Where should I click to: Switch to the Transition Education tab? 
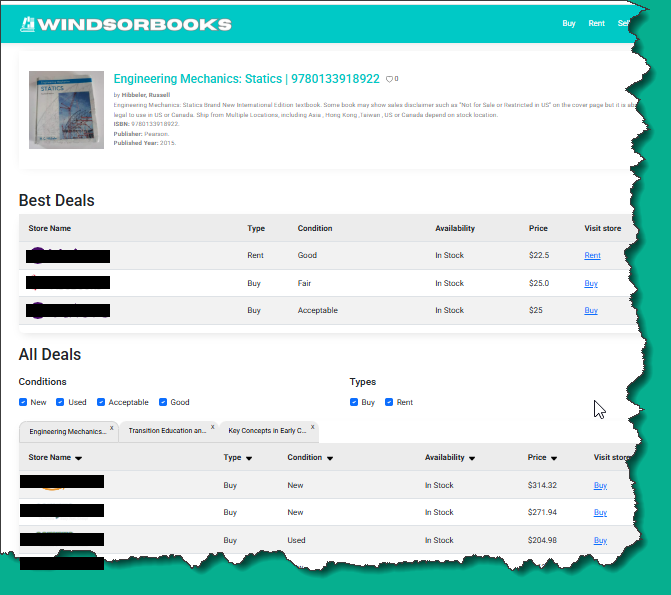click(x=167, y=431)
